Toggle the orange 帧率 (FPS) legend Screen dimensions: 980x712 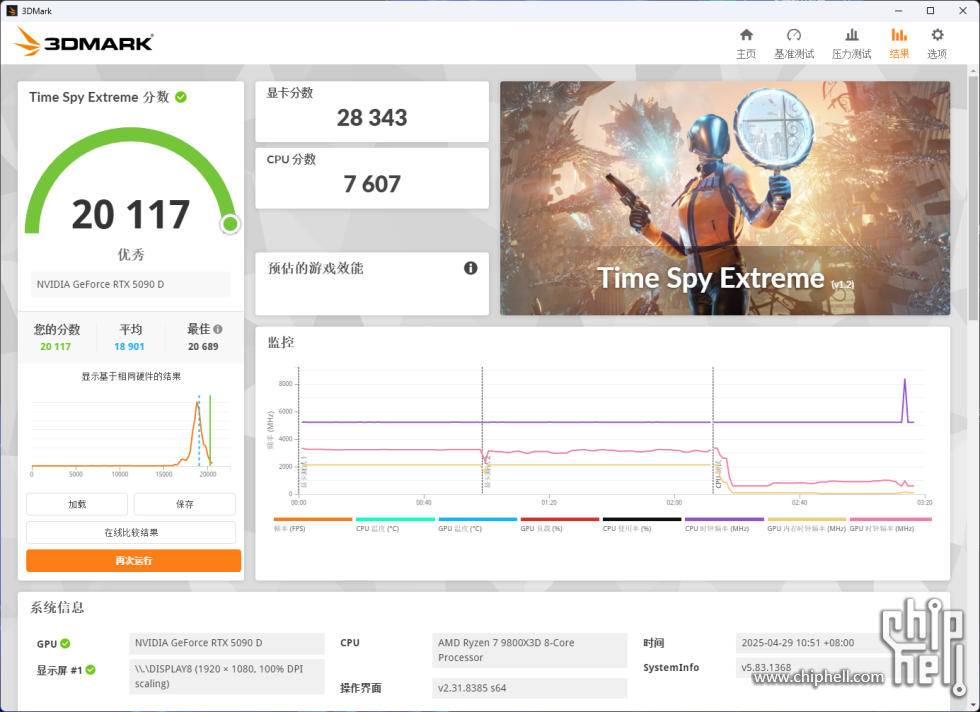pos(312,524)
